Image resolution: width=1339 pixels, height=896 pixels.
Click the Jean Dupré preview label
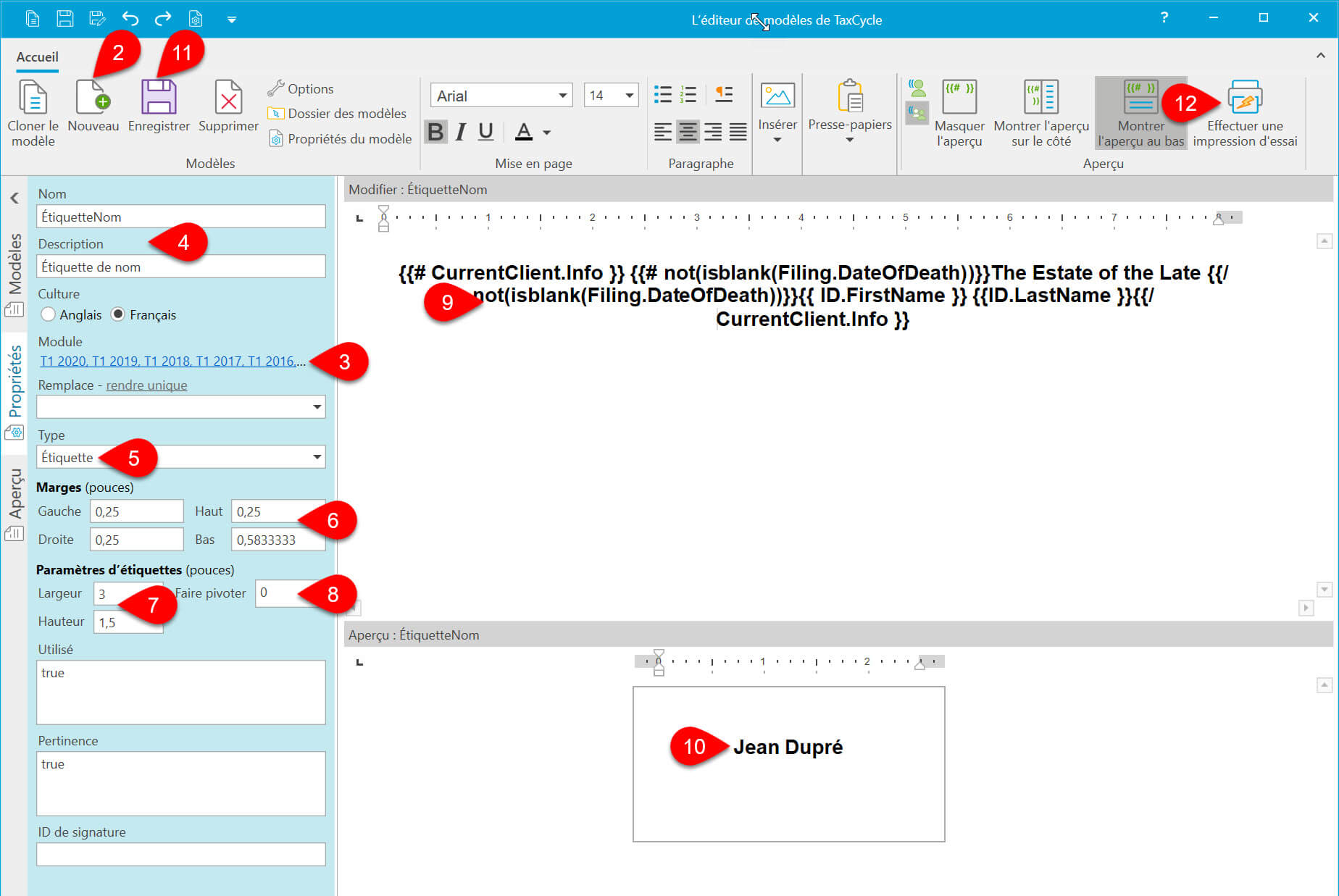(788, 747)
